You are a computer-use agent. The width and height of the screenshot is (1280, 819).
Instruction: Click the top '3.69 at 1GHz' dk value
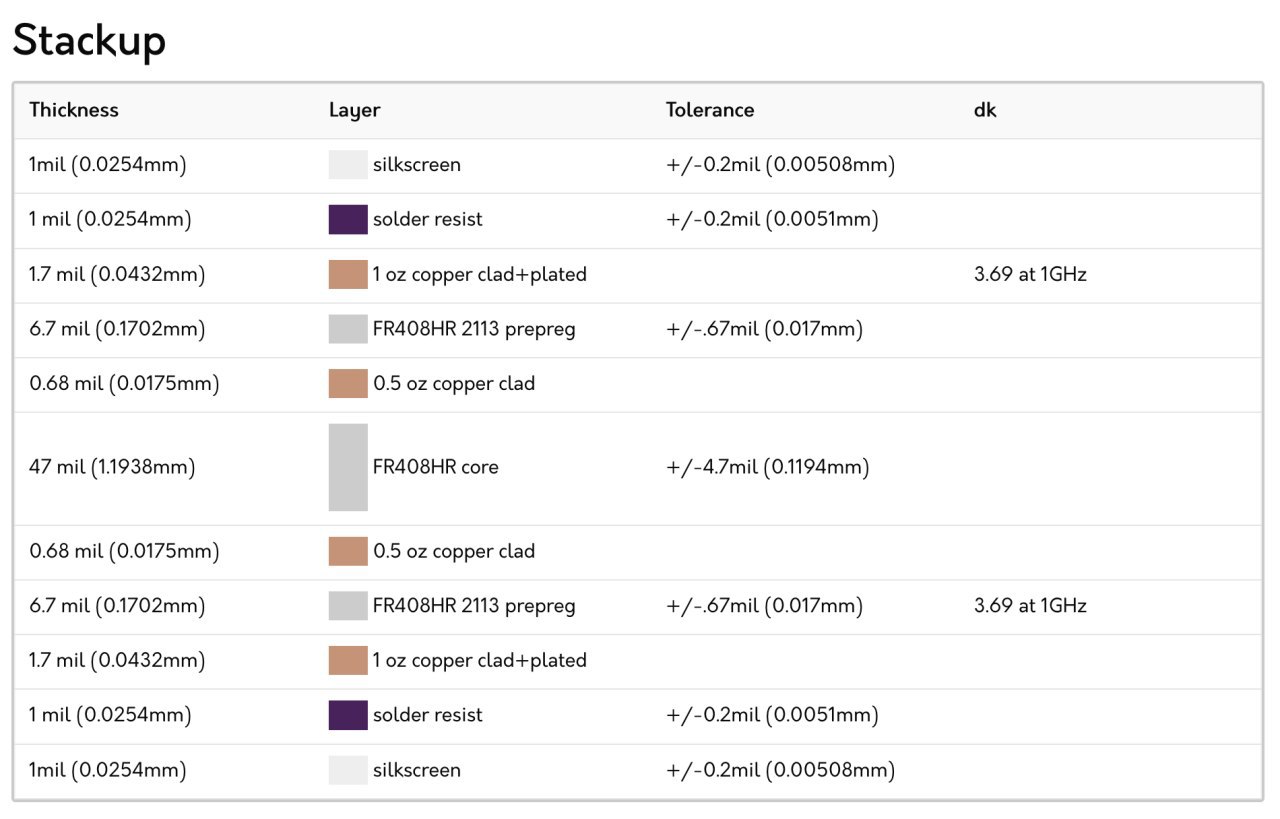(1030, 274)
